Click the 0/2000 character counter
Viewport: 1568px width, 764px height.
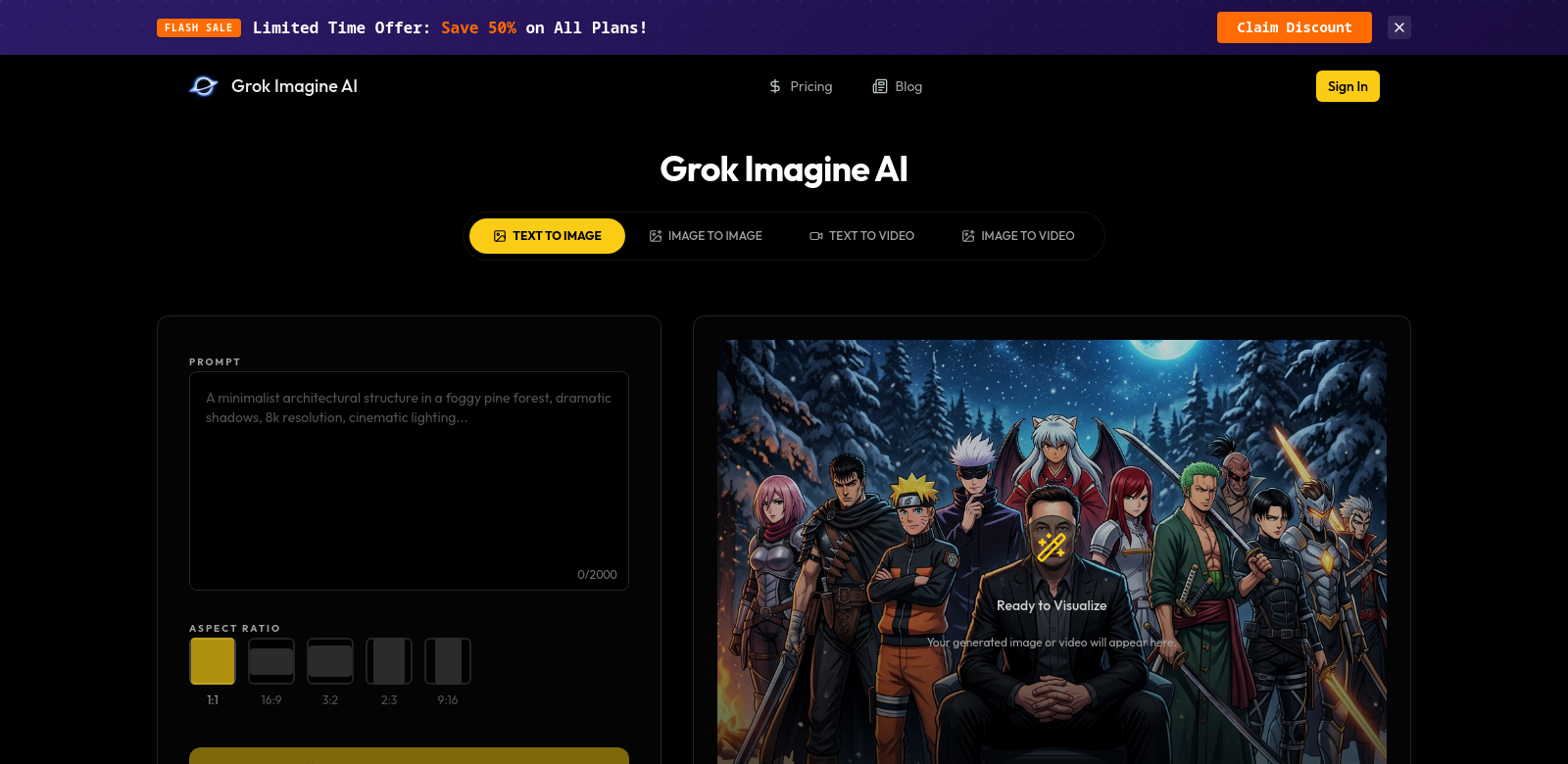pyautogui.click(x=597, y=575)
